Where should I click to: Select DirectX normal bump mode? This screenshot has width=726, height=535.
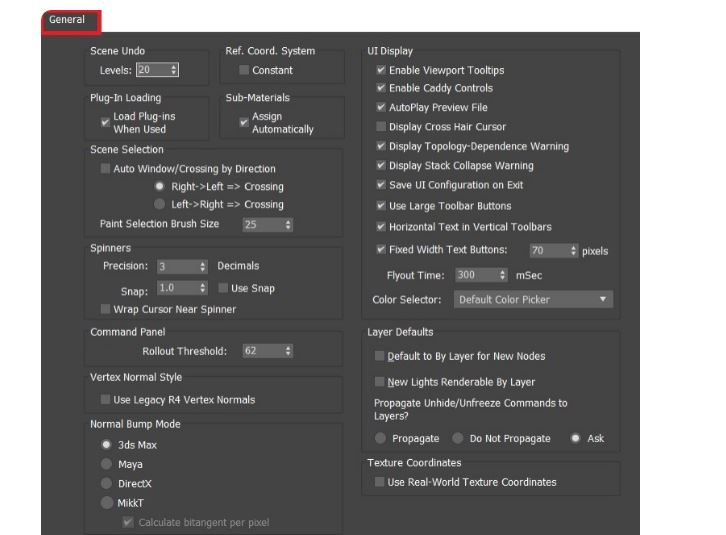(106, 483)
